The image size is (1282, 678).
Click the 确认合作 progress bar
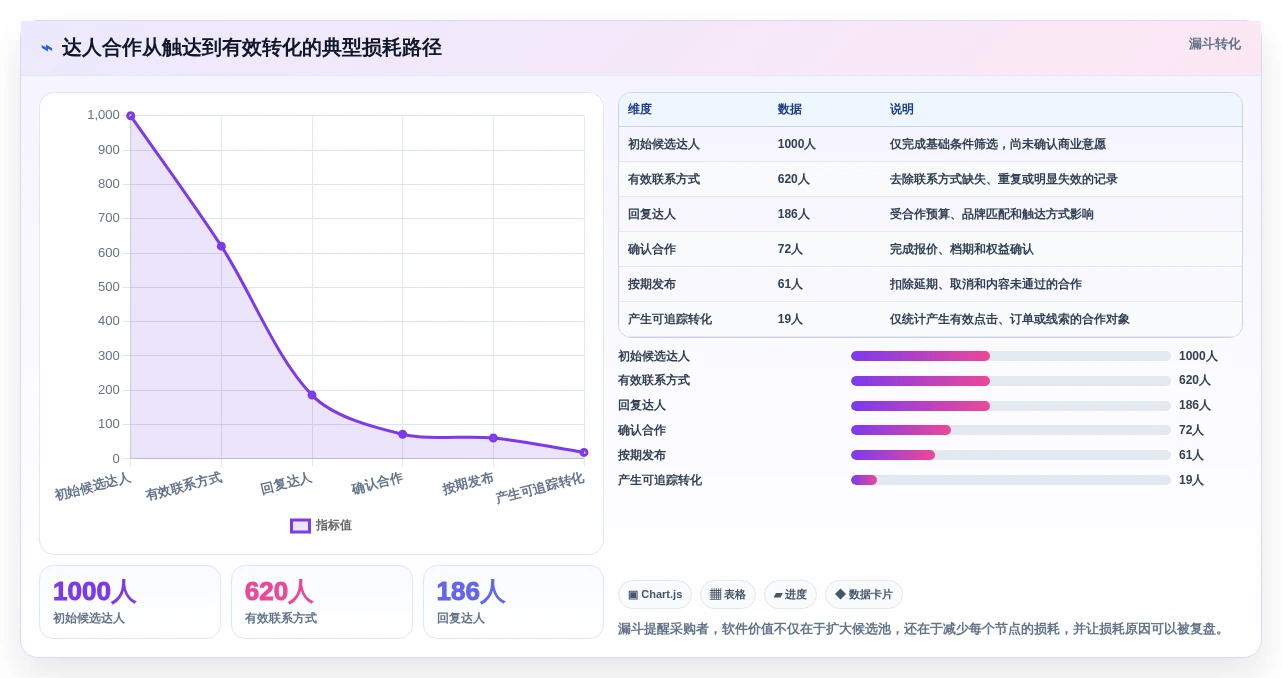[x=1011, y=430]
